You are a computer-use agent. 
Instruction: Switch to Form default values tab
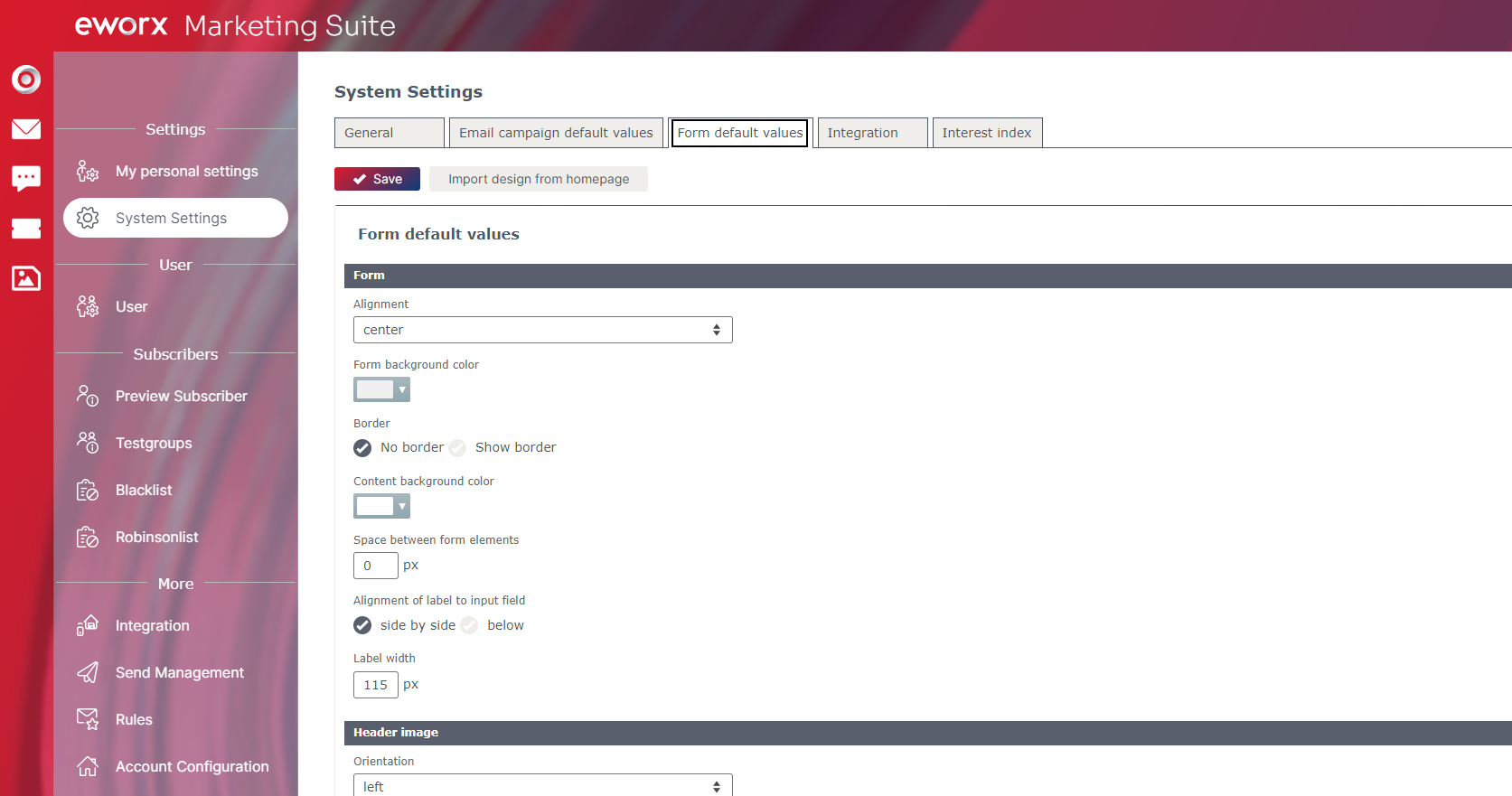point(740,133)
